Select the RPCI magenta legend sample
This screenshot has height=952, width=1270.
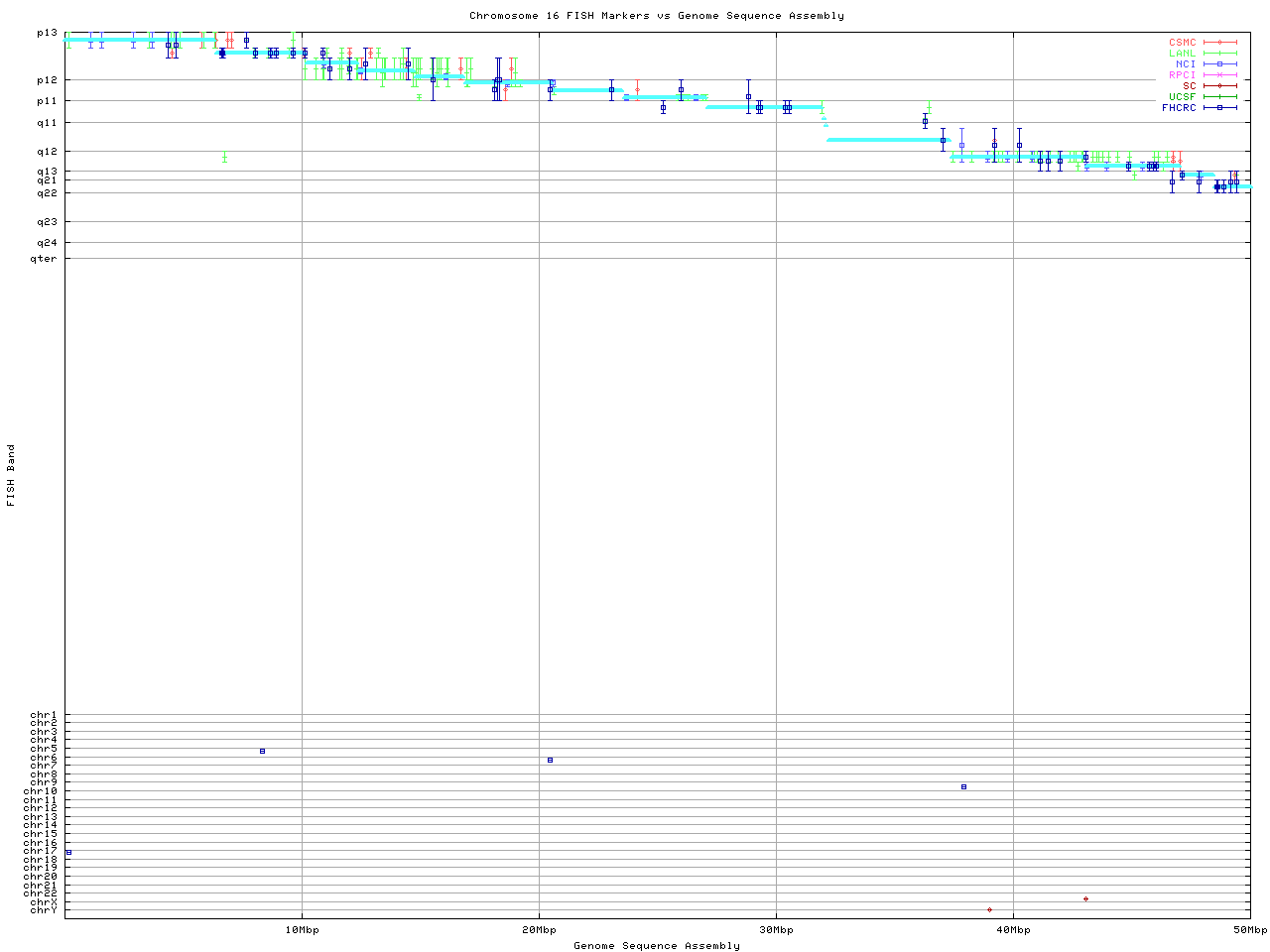point(1219,75)
